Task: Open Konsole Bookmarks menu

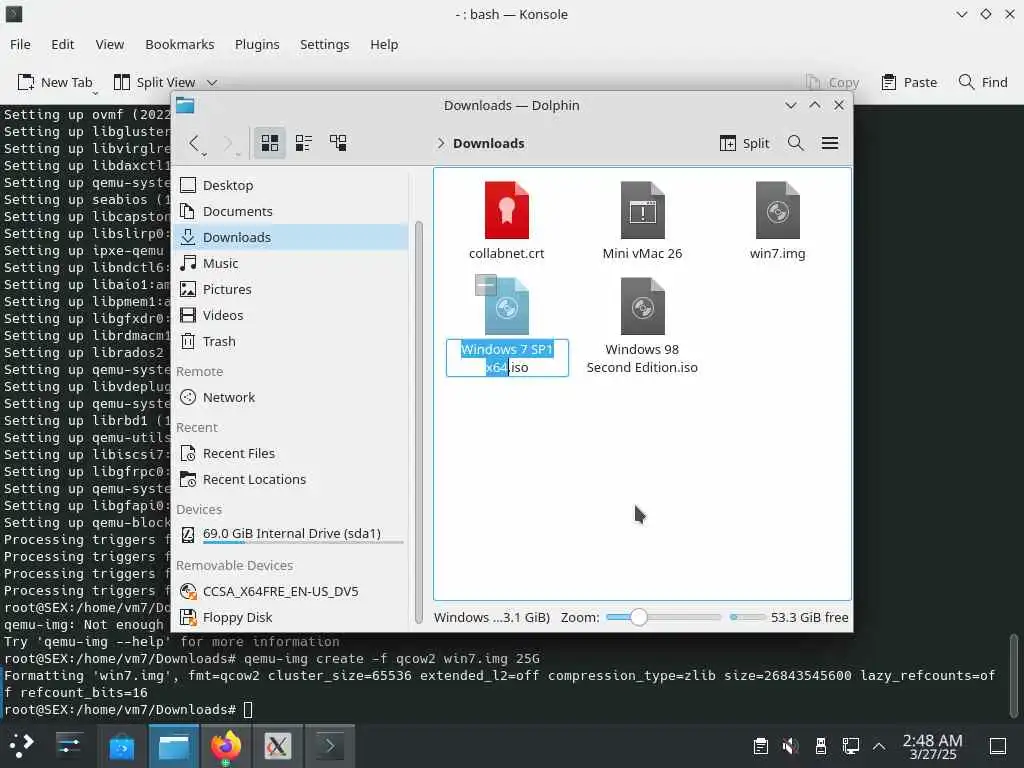Action: [x=180, y=44]
